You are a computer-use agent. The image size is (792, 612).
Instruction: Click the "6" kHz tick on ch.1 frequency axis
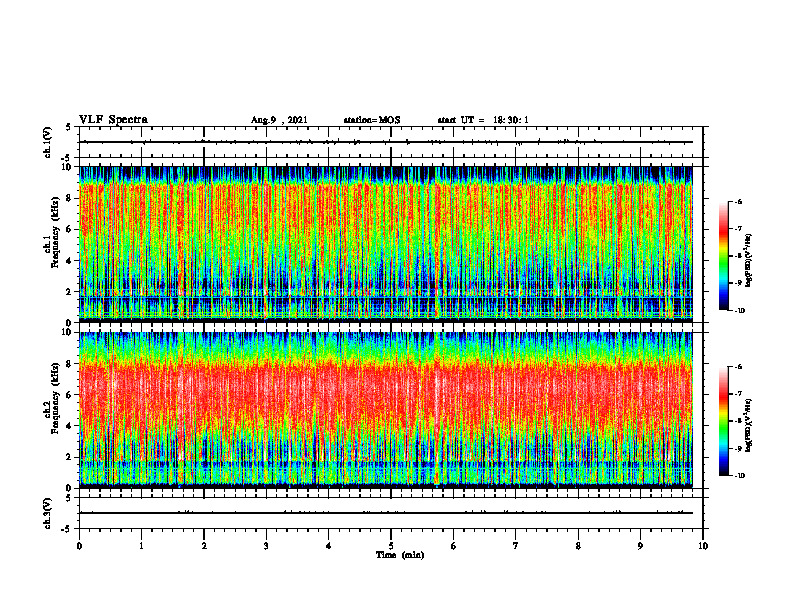(69, 229)
